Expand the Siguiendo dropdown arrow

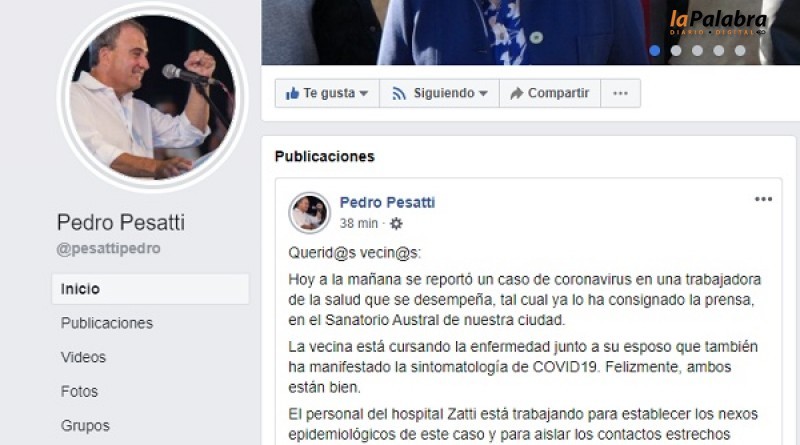pos(483,93)
